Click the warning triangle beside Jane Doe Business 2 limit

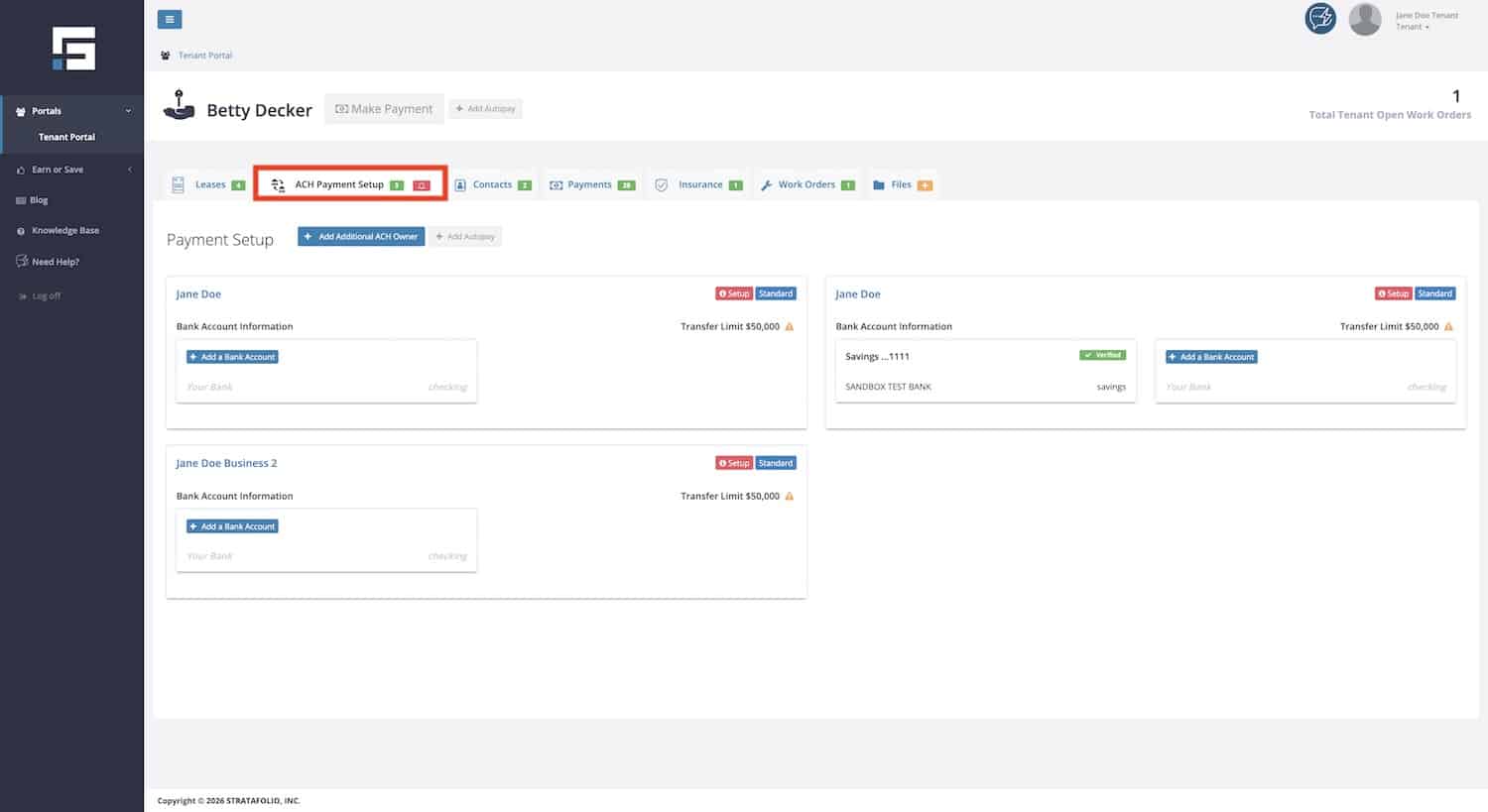790,496
